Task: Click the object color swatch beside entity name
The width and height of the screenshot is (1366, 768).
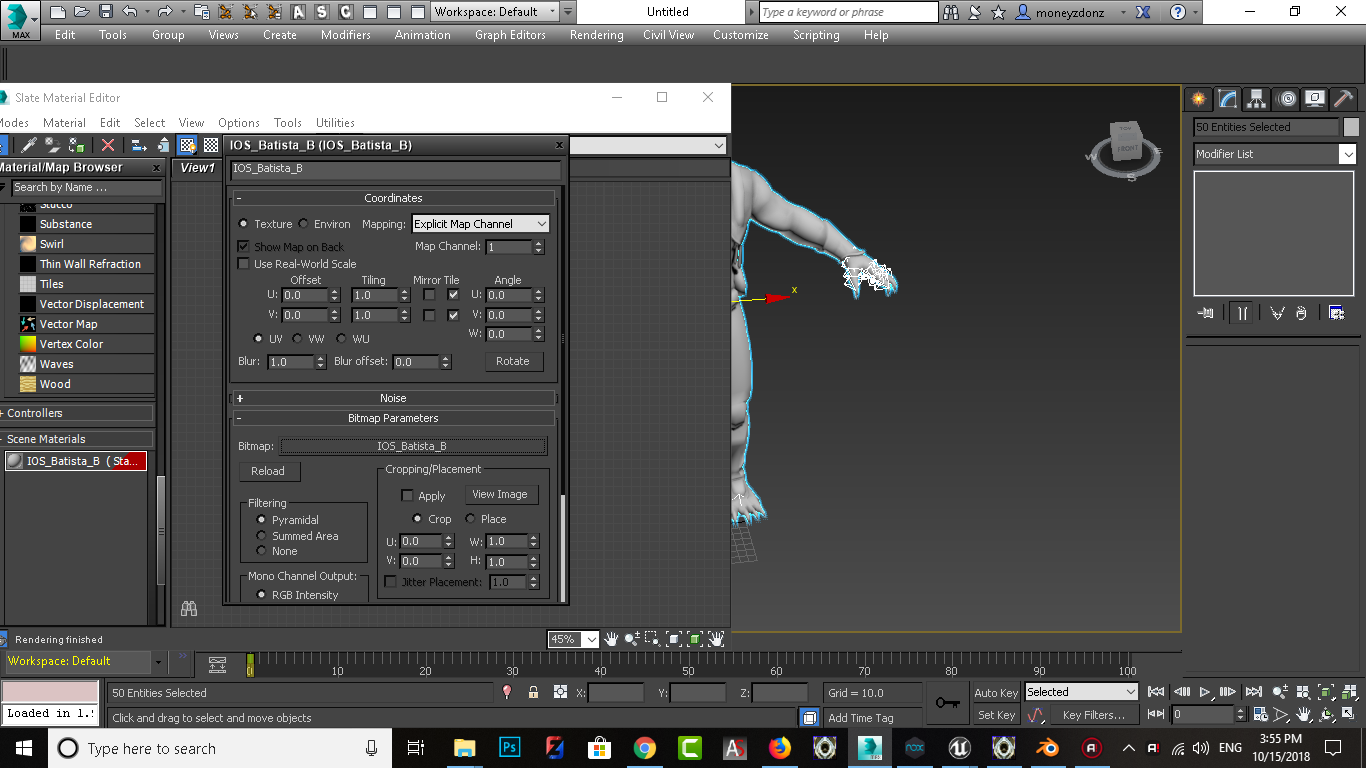Action: click(1351, 127)
